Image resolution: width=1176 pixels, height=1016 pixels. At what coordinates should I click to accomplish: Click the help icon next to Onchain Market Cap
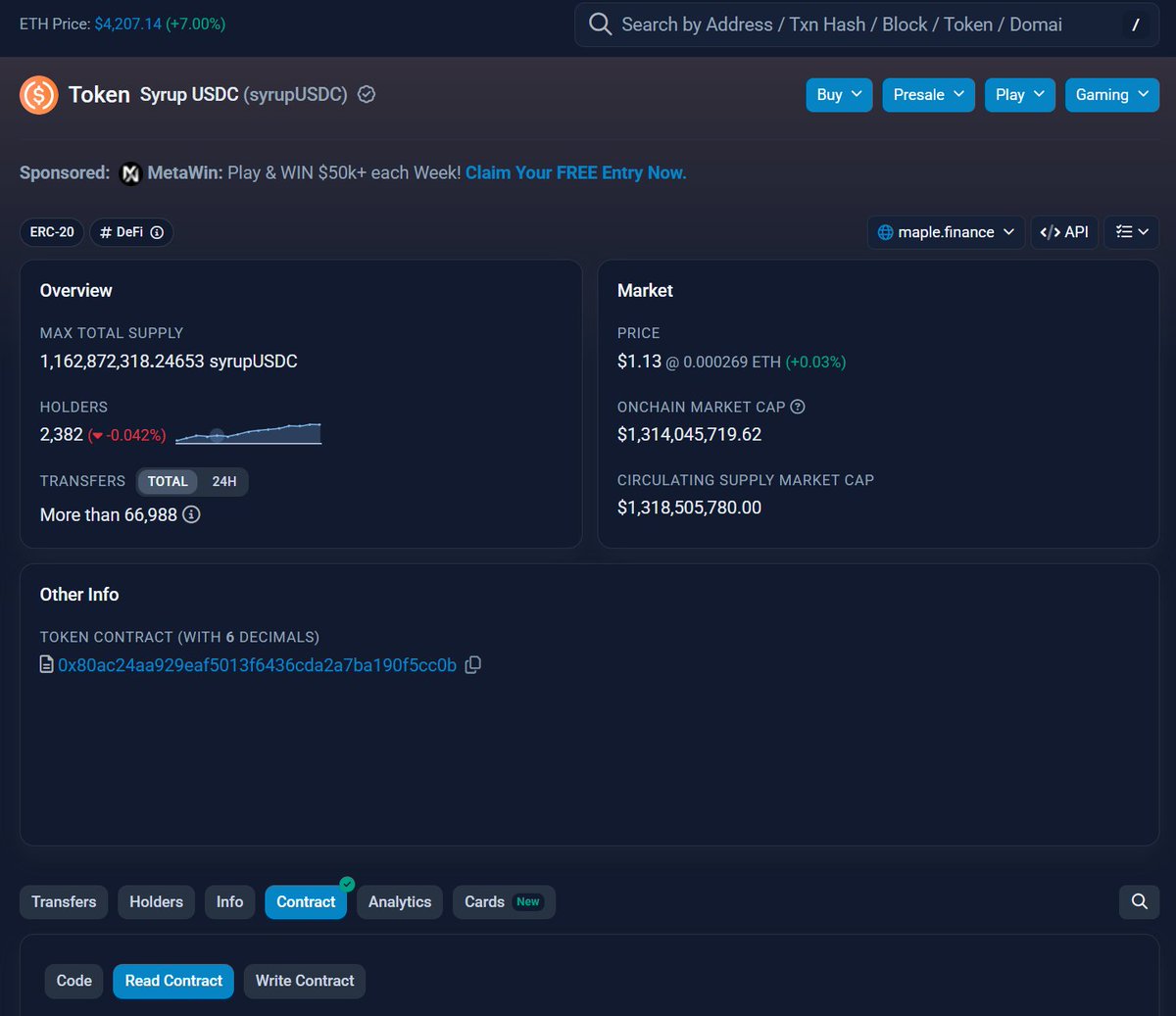(798, 407)
